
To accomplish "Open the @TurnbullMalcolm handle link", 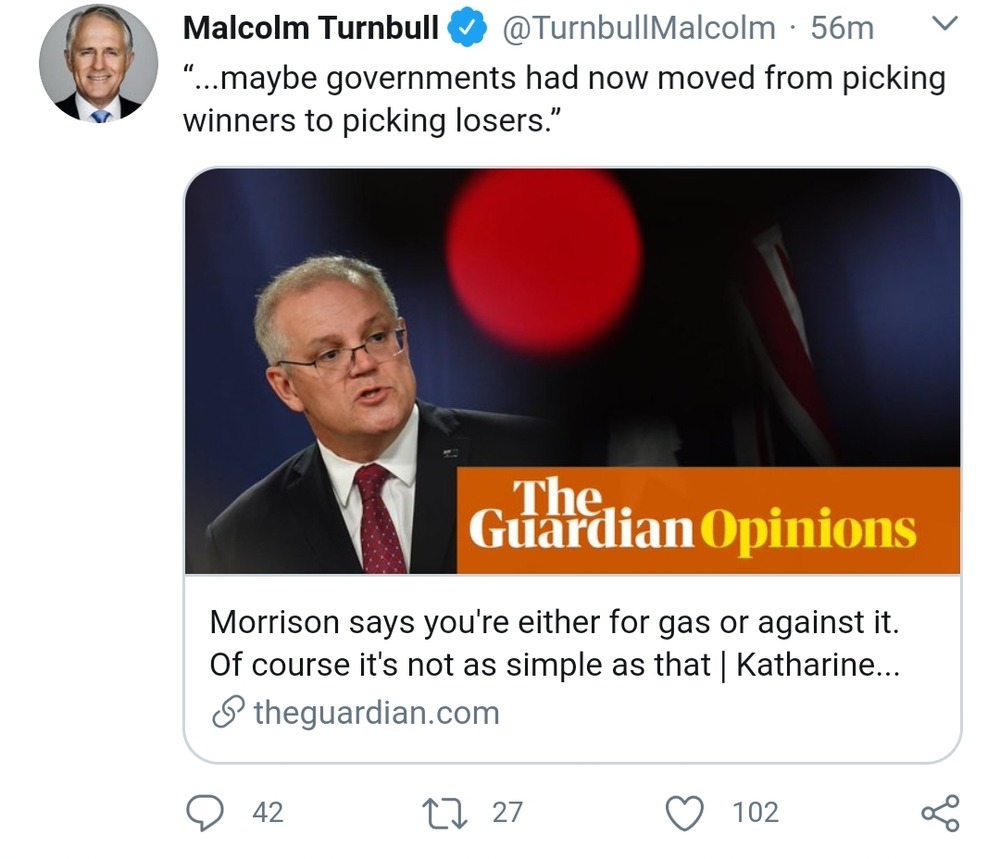I will [637, 28].
